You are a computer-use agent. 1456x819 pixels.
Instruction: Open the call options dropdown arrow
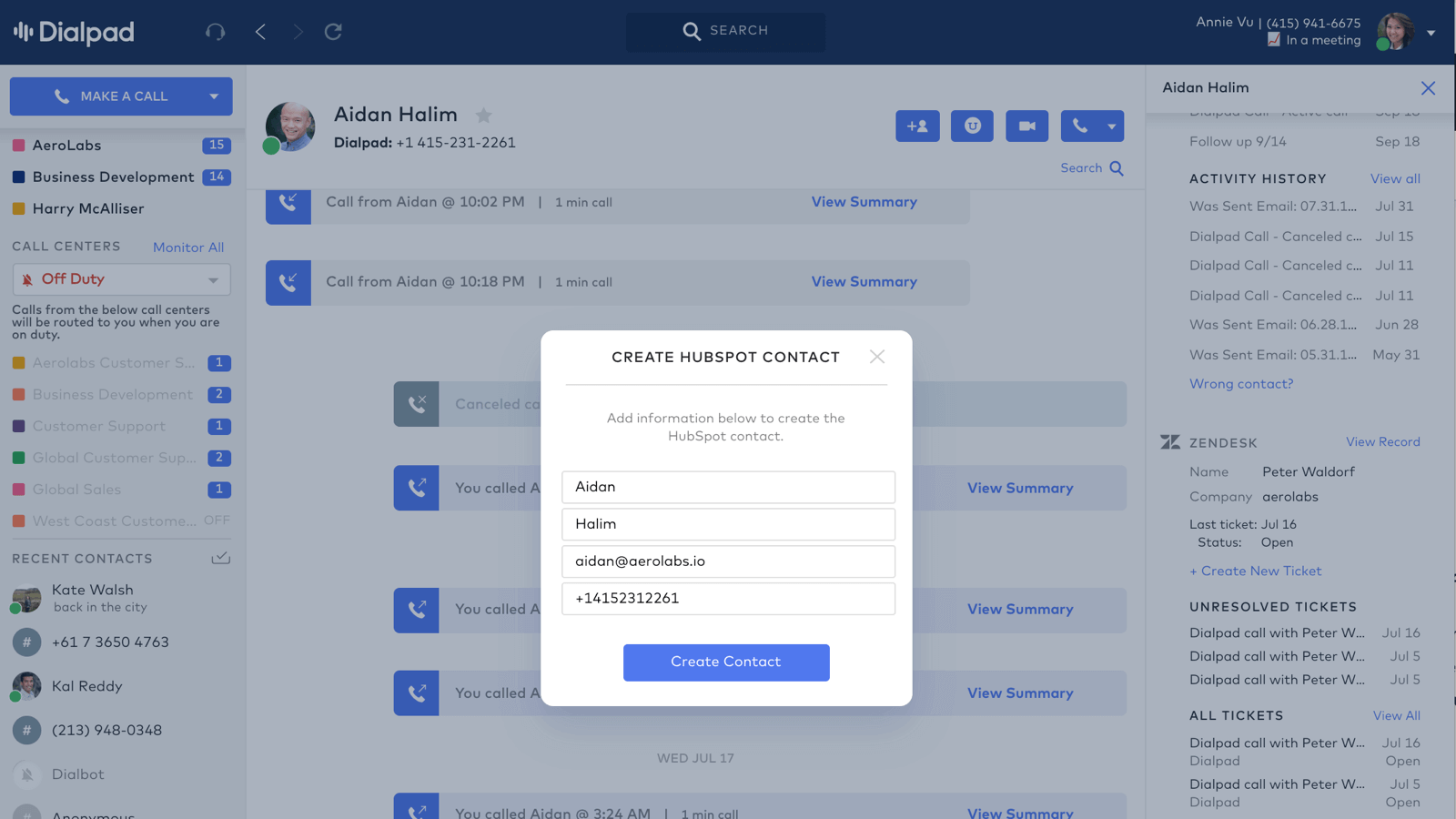[1112, 126]
